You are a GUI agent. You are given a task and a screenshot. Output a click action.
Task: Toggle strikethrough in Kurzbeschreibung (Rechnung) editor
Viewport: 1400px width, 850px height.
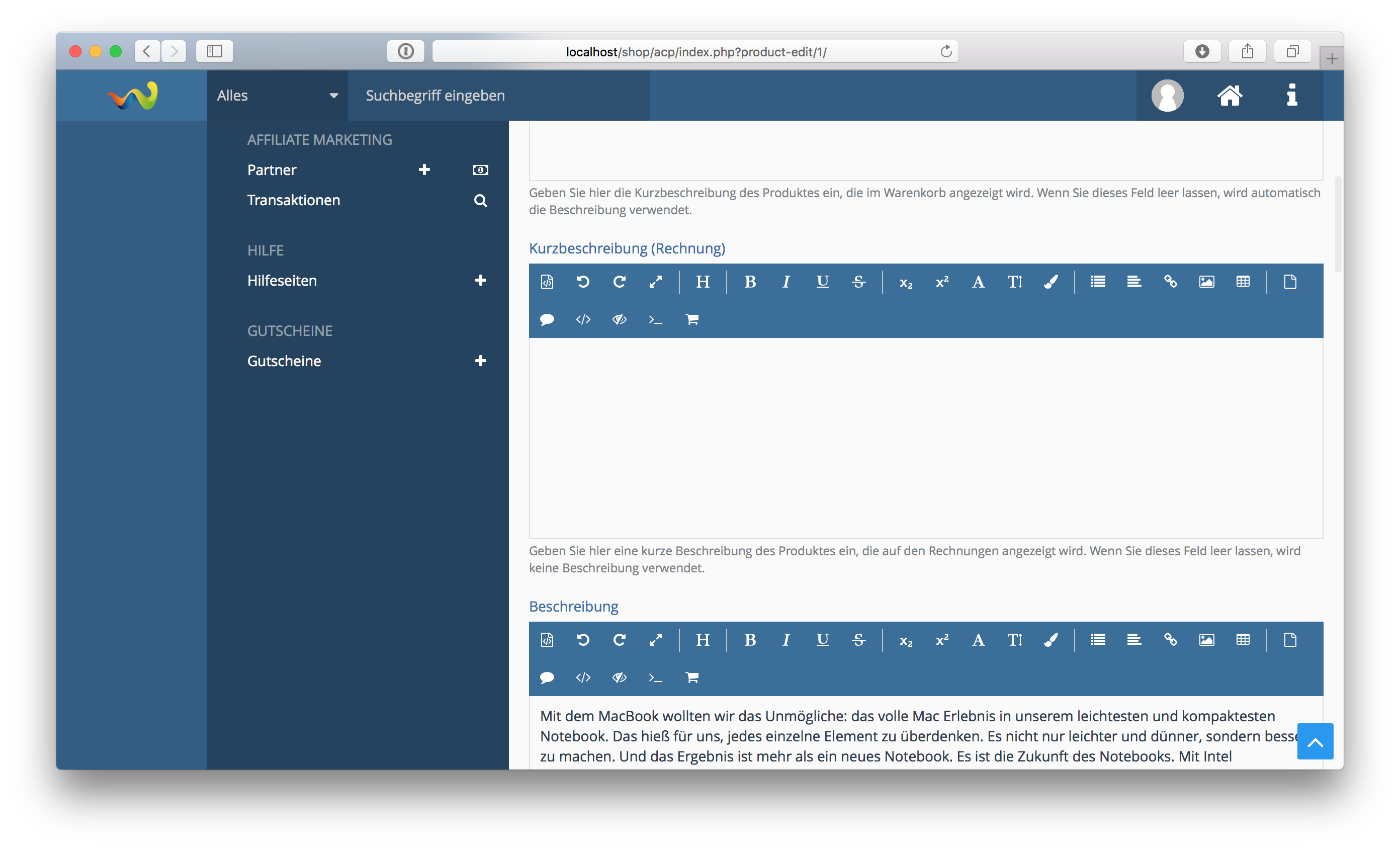[858, 282]
